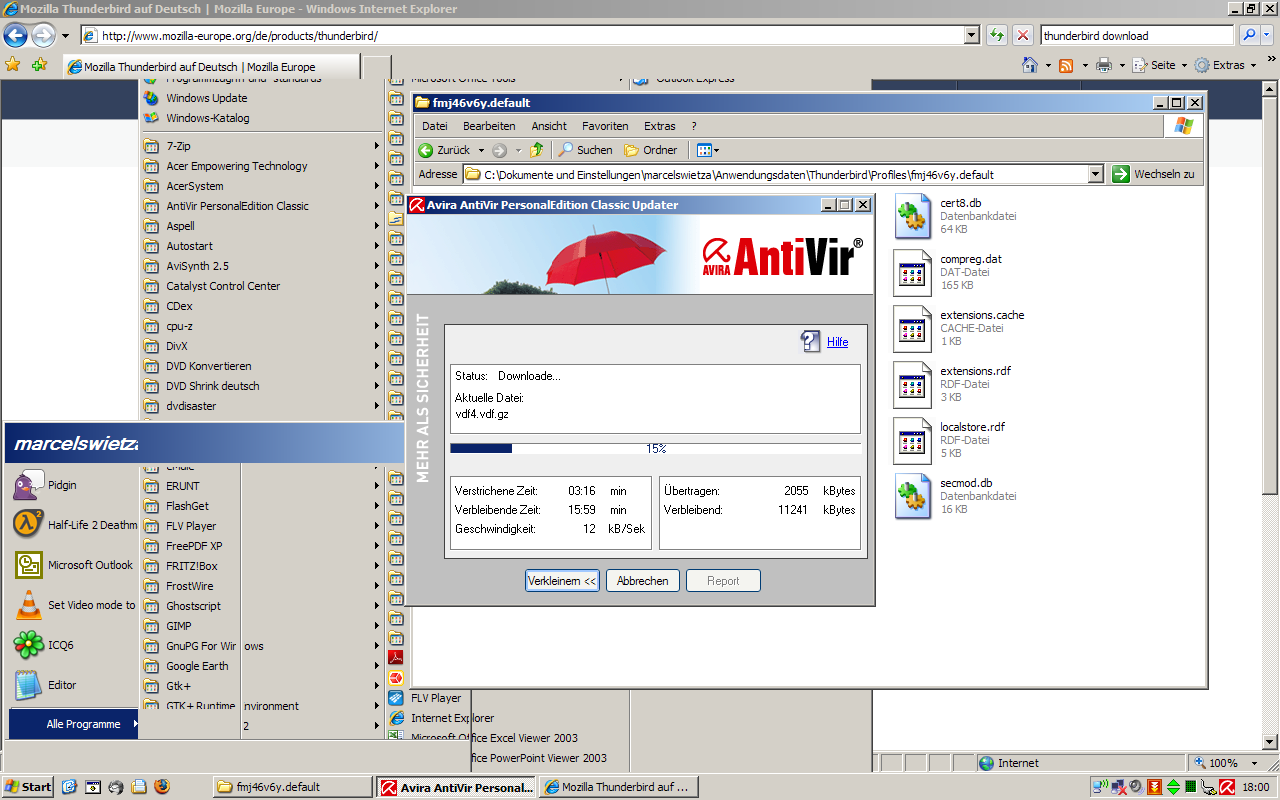1280x800 pixels.
Task: Click VLC Set Video mode entry
Action: [x=73, y=605]
